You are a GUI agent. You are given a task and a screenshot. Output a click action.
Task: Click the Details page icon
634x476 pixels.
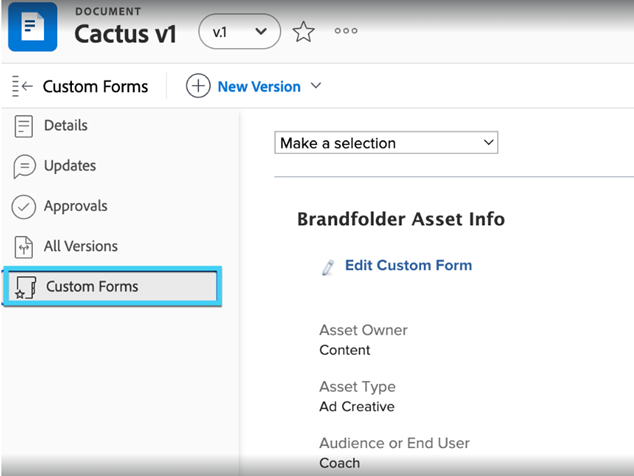[x=23, y=126]
